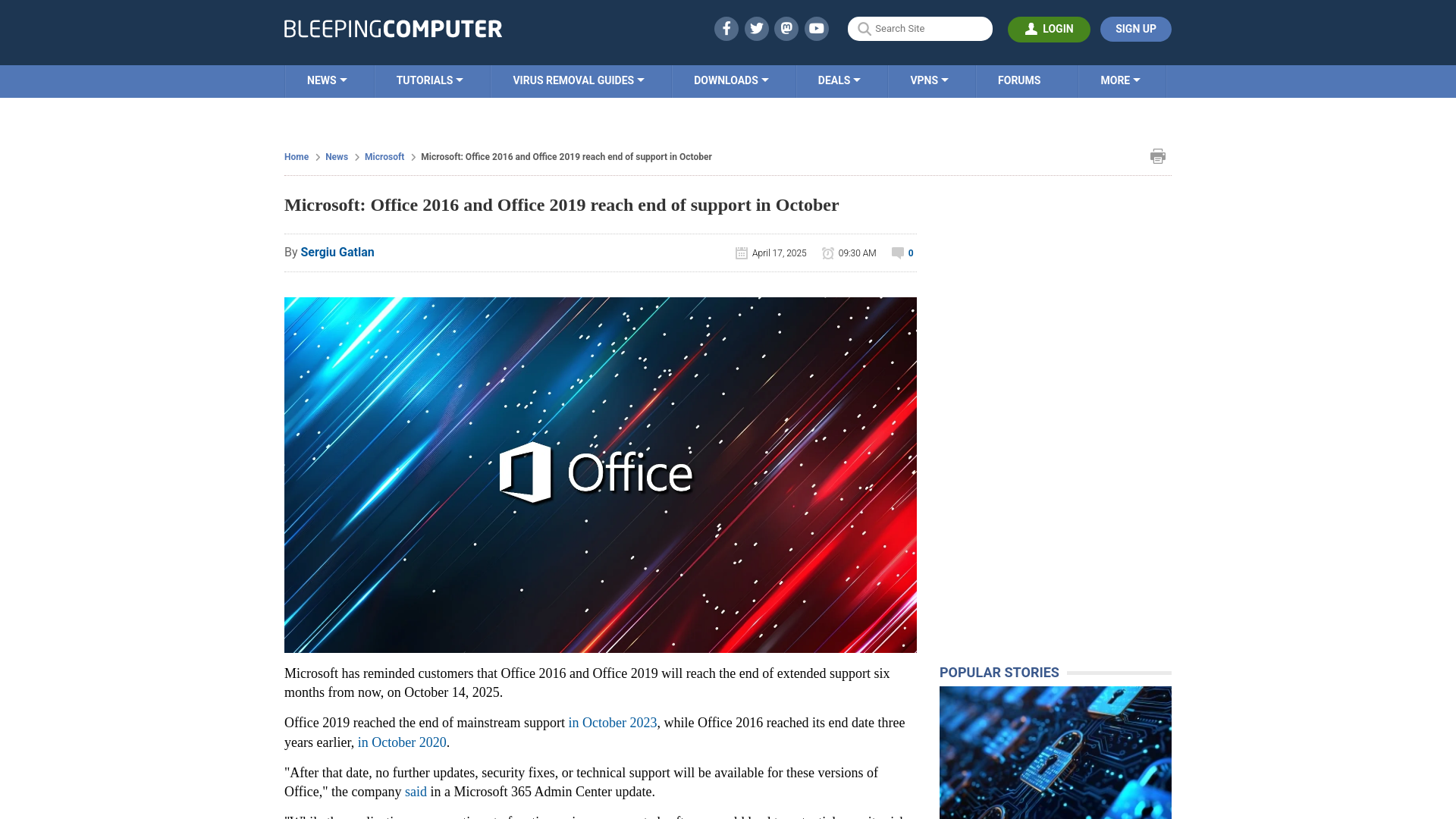Expand Virus Removal Guides menu

[578, 80]
